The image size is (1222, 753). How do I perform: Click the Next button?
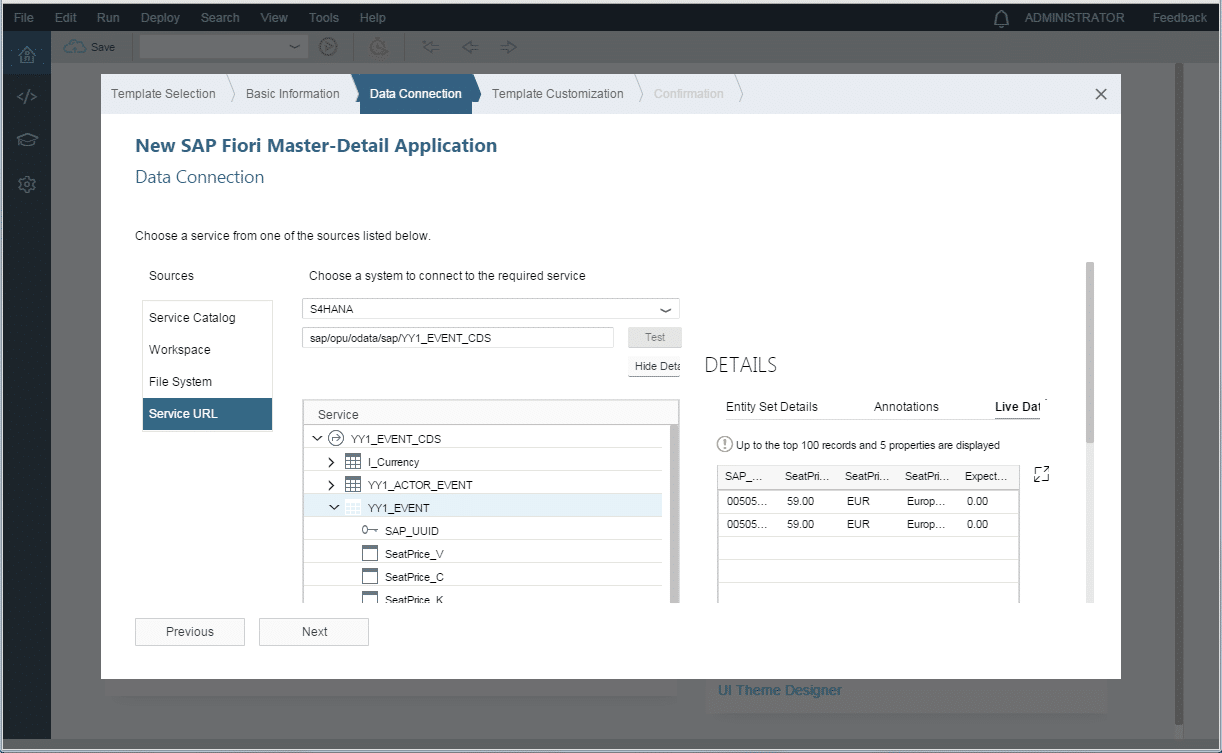314,632
